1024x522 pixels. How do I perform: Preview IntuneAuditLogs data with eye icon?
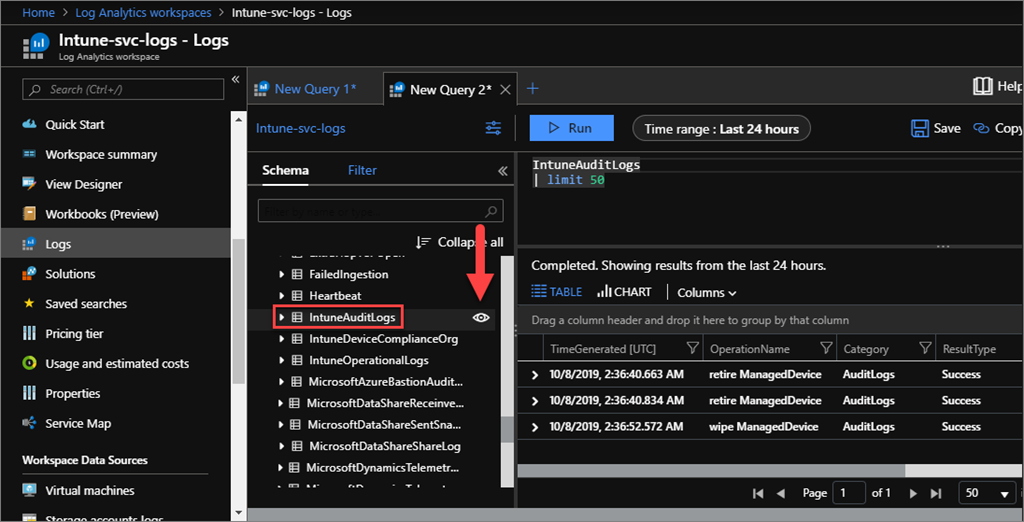(x=481, y=318)
